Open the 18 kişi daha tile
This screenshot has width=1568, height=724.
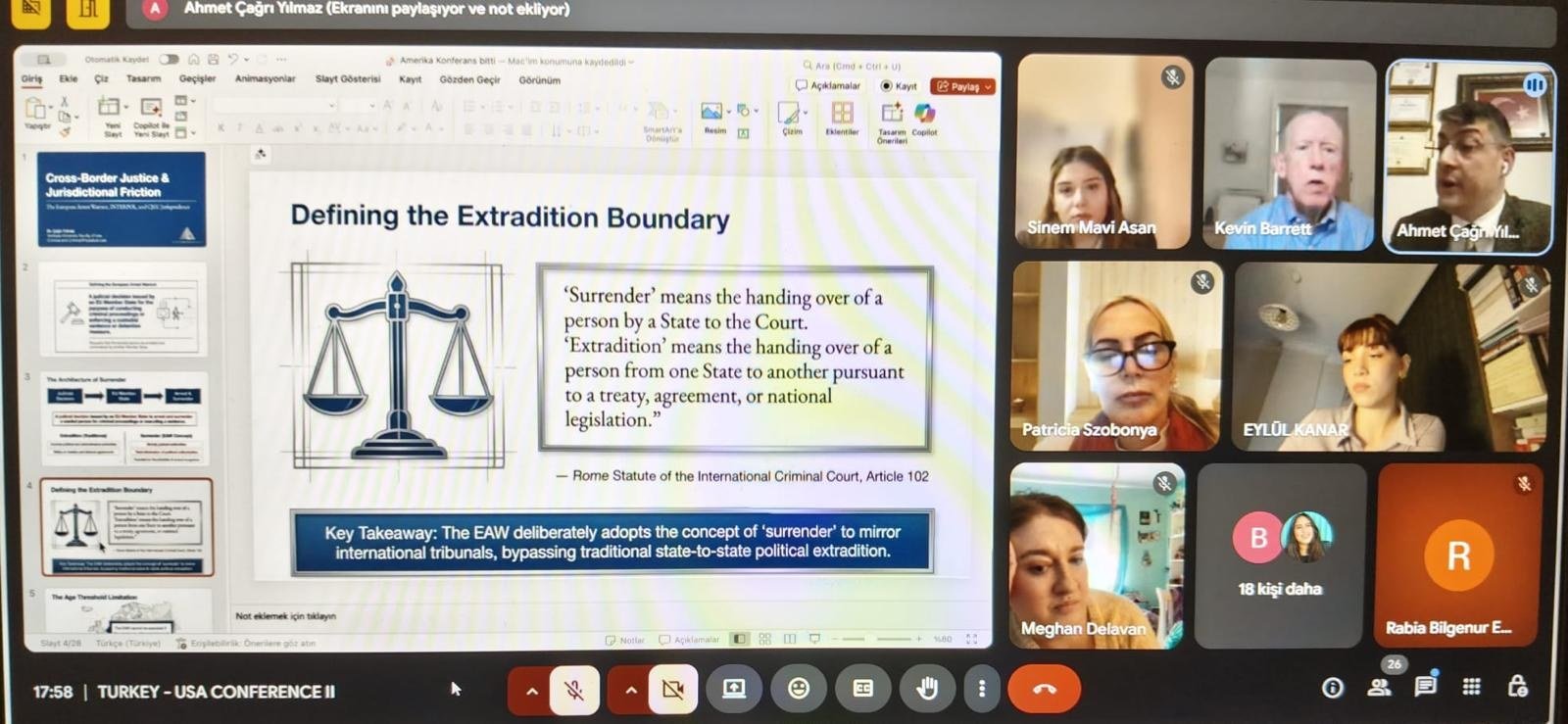click(1279, 555)
